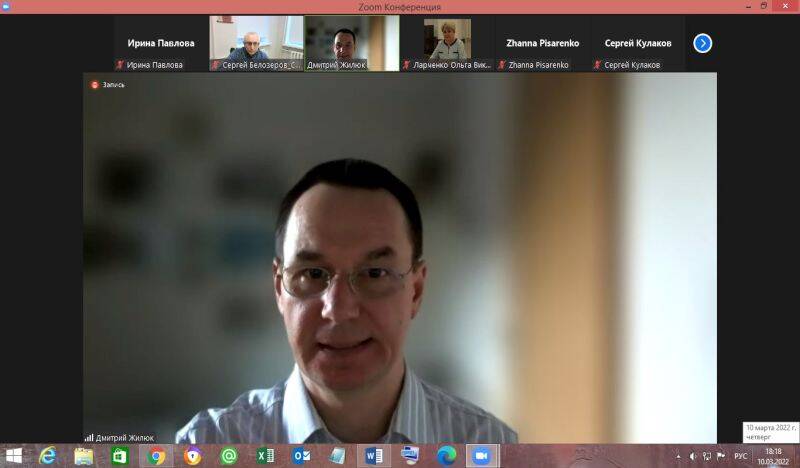
Task: Open Excel from the taskbar
Action: (x=265, y=455)
